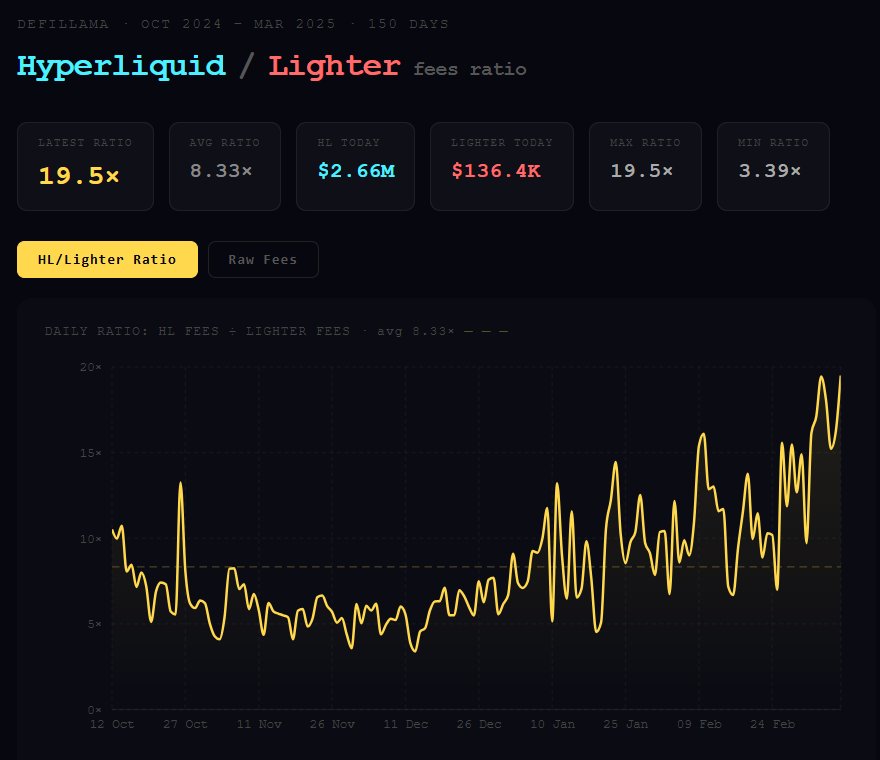Click the "24 Feb" x-axis label
This screenshot has height=760, width=880.
(x=773, y=725)
